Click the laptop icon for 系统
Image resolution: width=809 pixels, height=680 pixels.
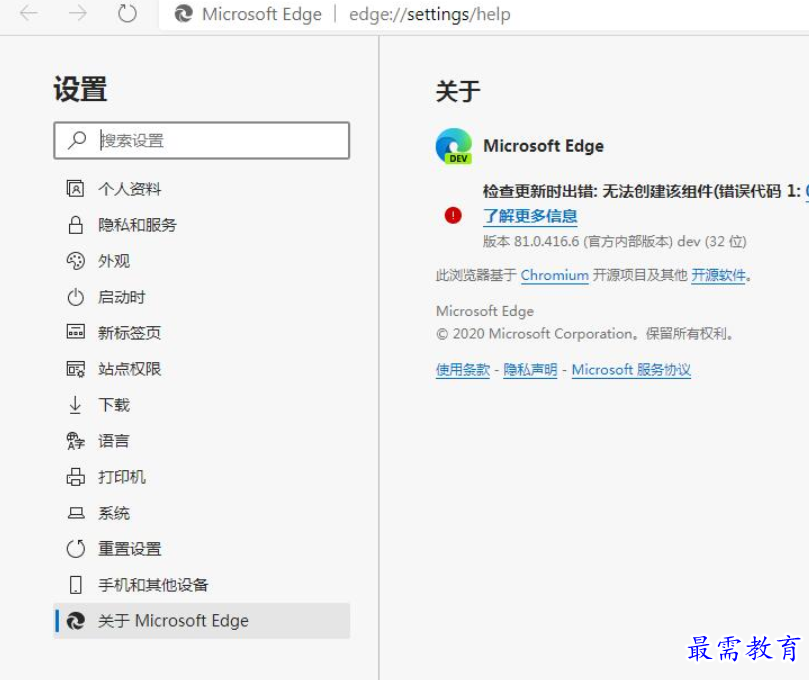coord(76,513)
